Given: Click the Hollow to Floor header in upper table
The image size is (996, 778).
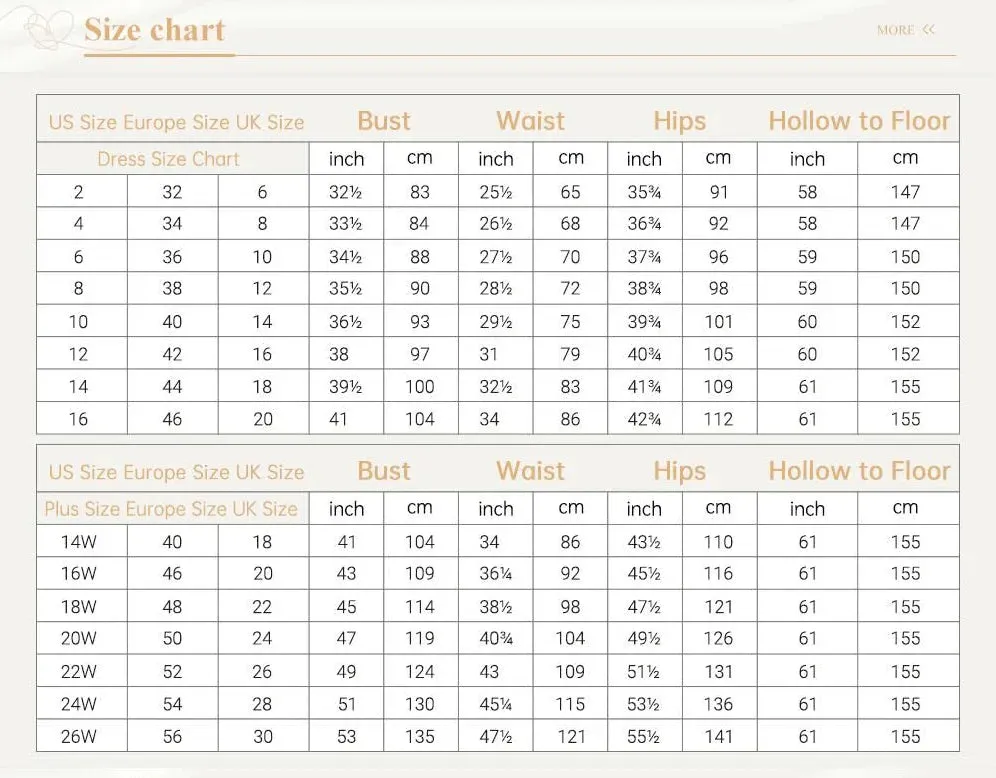Looking at the screenshot, I should [859, 121].
